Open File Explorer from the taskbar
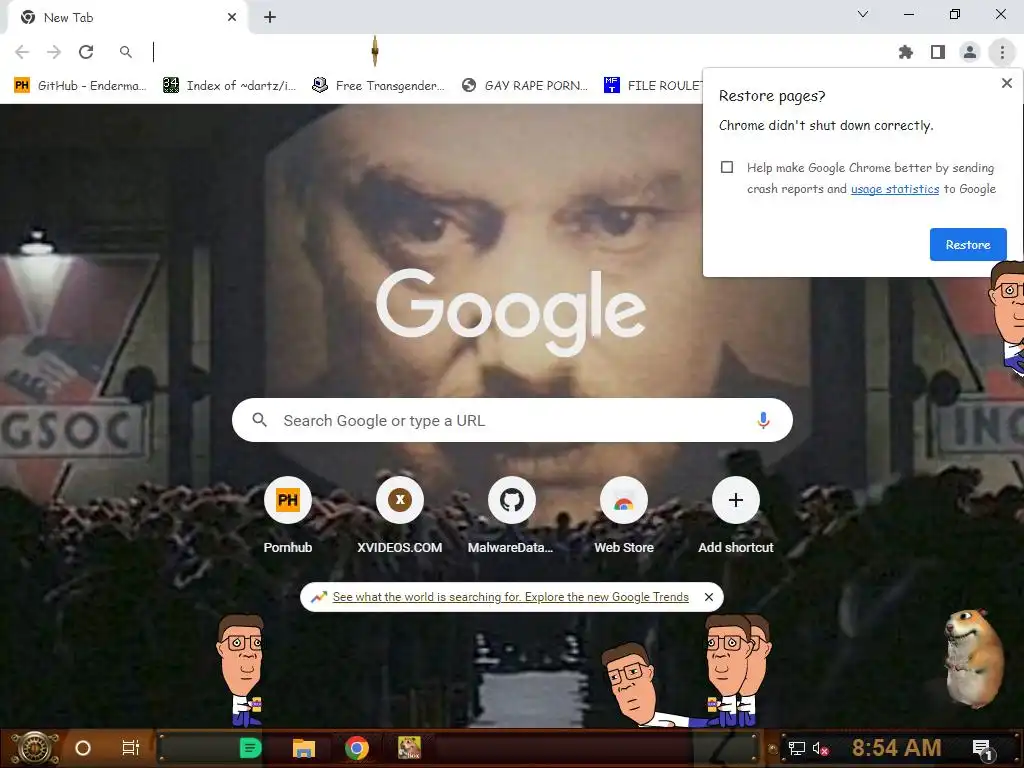This screenshot has width=1024, height=768. click(304, 748)
